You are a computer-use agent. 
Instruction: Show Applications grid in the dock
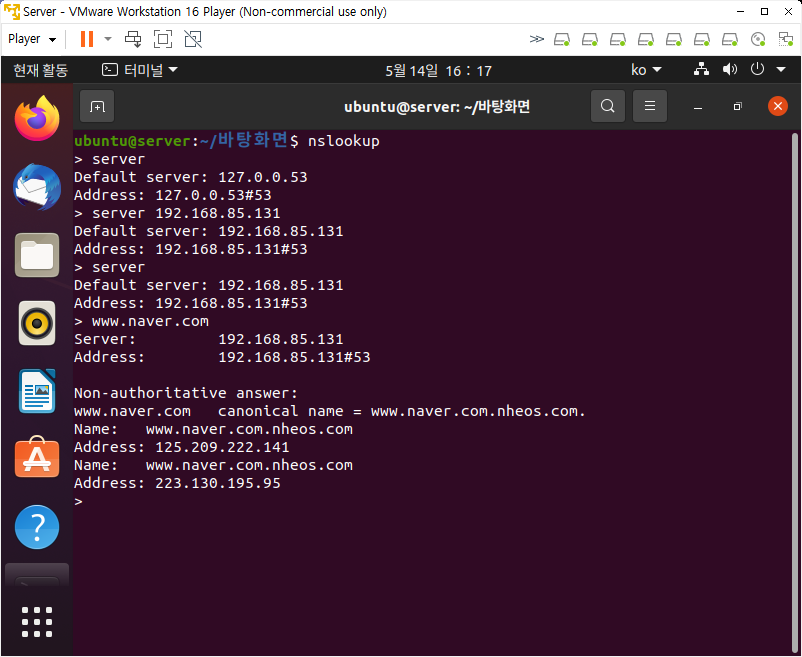tap(37, 622)
